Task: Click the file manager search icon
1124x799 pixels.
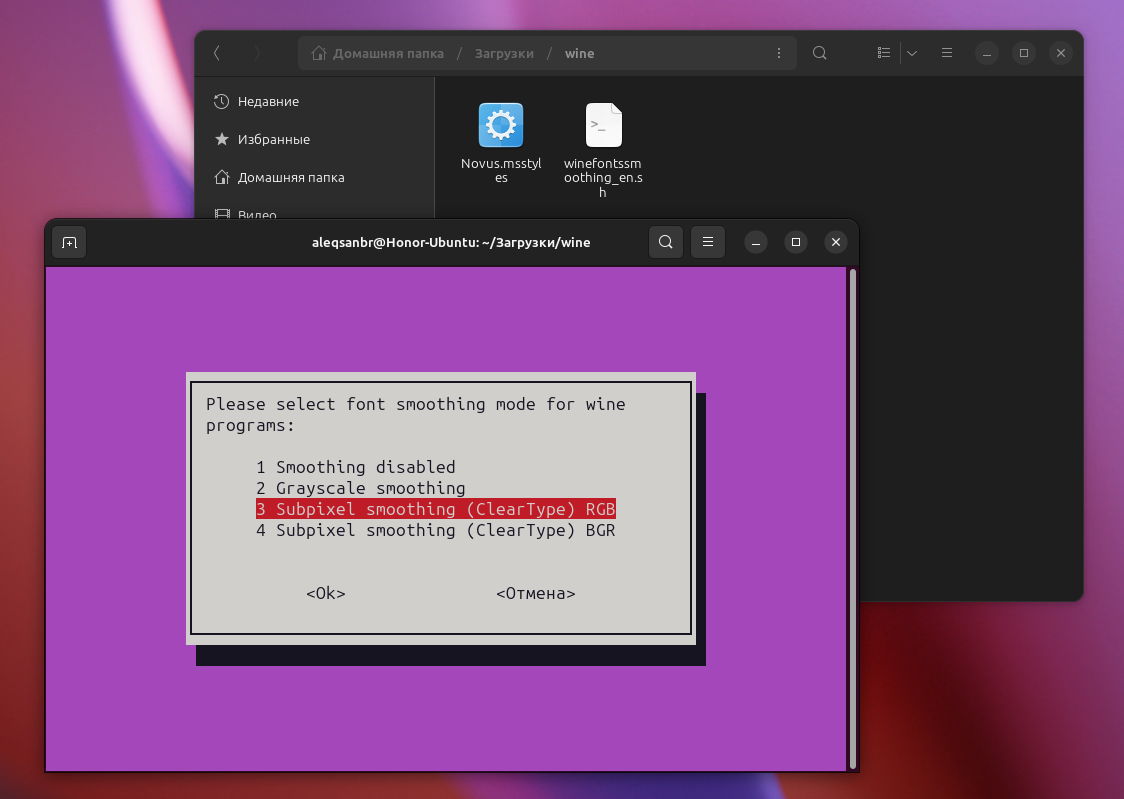Action: [x=820, y=53]
